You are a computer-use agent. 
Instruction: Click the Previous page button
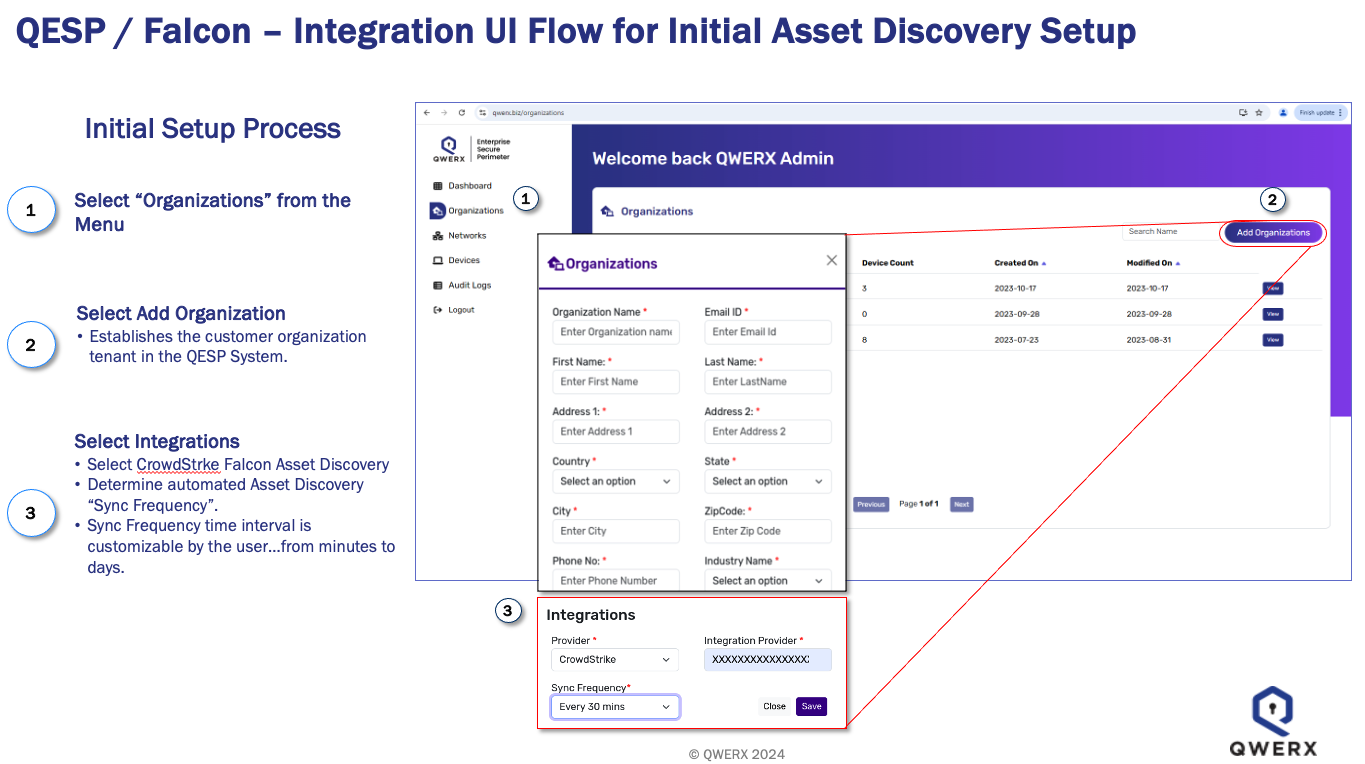871,504
